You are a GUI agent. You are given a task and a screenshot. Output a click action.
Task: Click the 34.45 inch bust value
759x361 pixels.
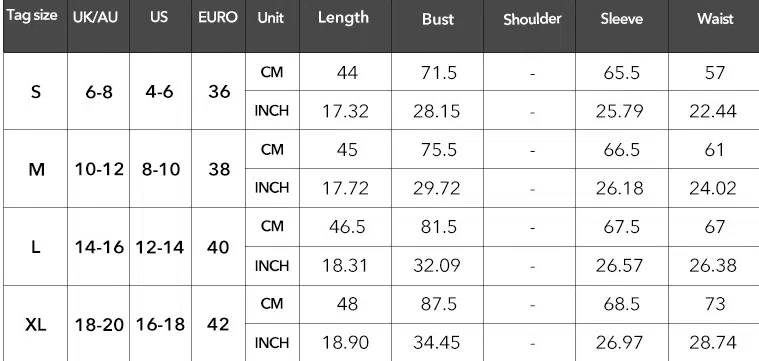pos(437,343)
